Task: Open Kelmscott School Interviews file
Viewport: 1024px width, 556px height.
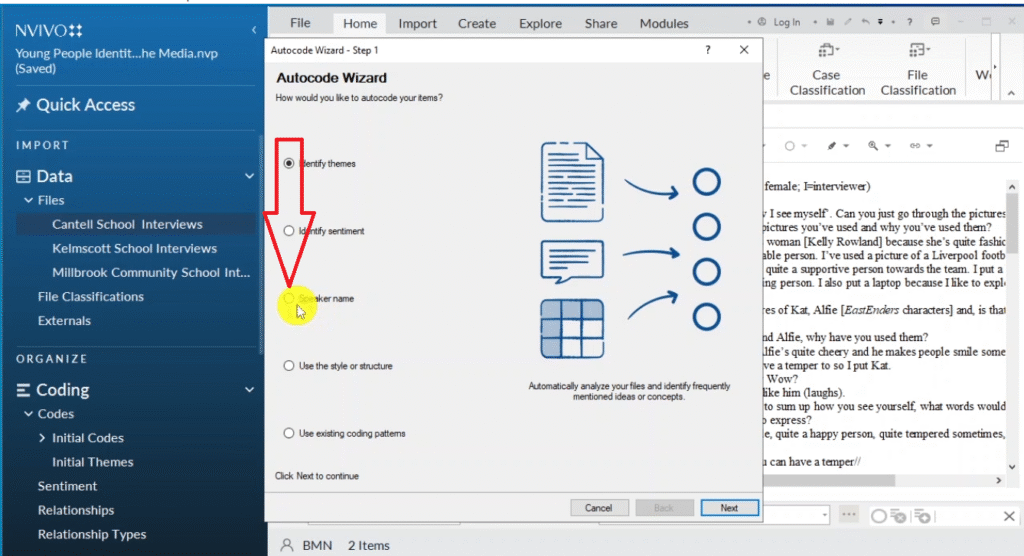Action: click(134, 248)
